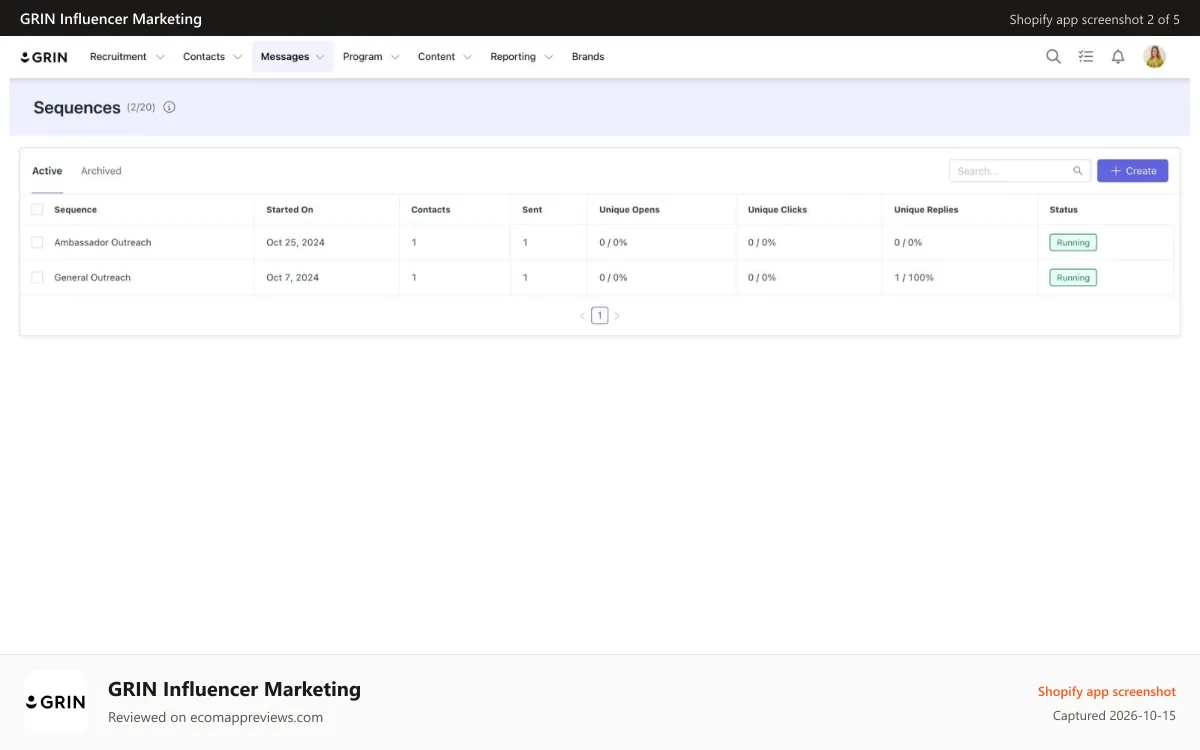Screen dimensions: 1200x750
Task: Switch to the Active tab
Action: [47, 171]
